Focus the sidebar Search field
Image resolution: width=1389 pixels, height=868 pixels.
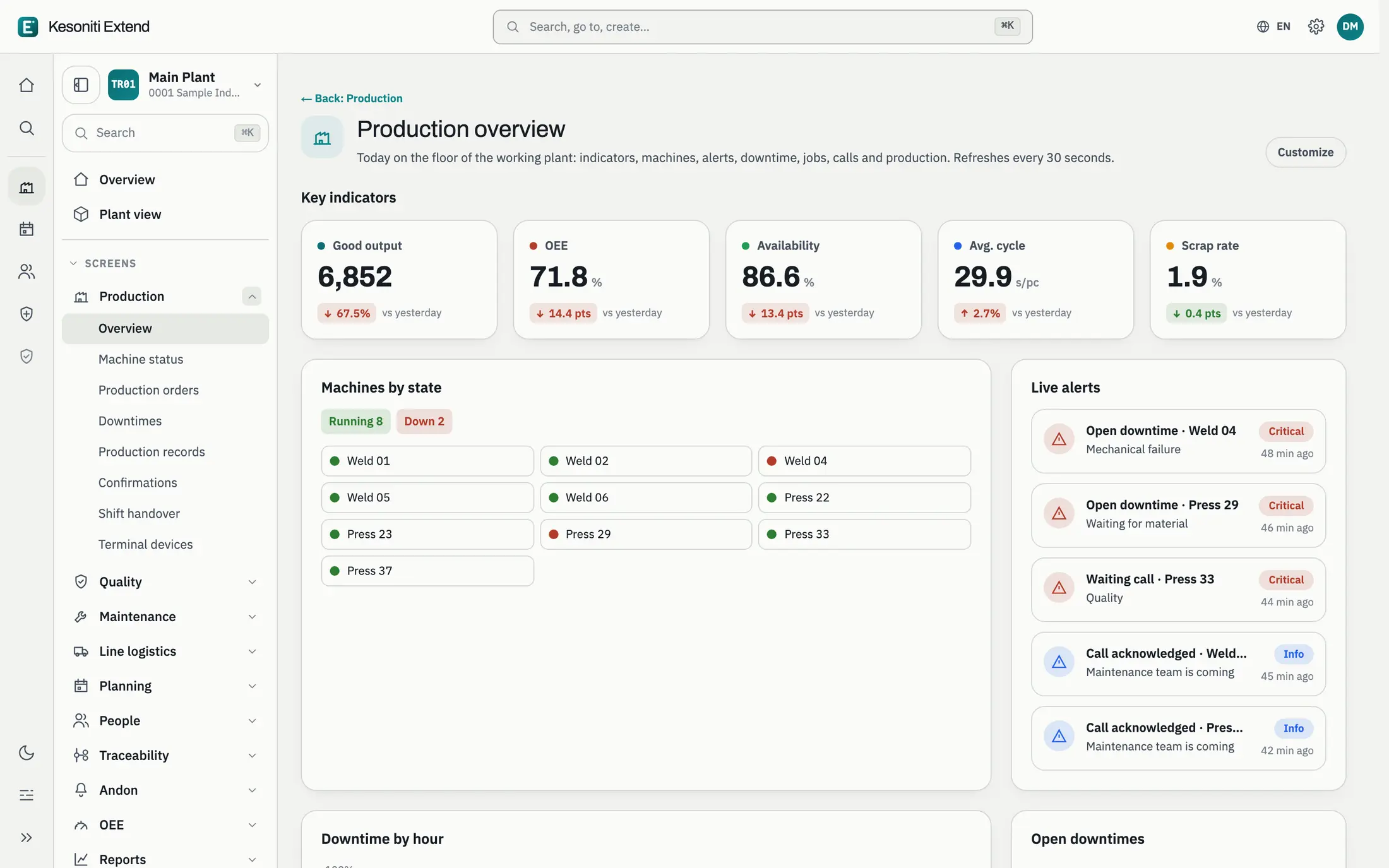(165, 133)
